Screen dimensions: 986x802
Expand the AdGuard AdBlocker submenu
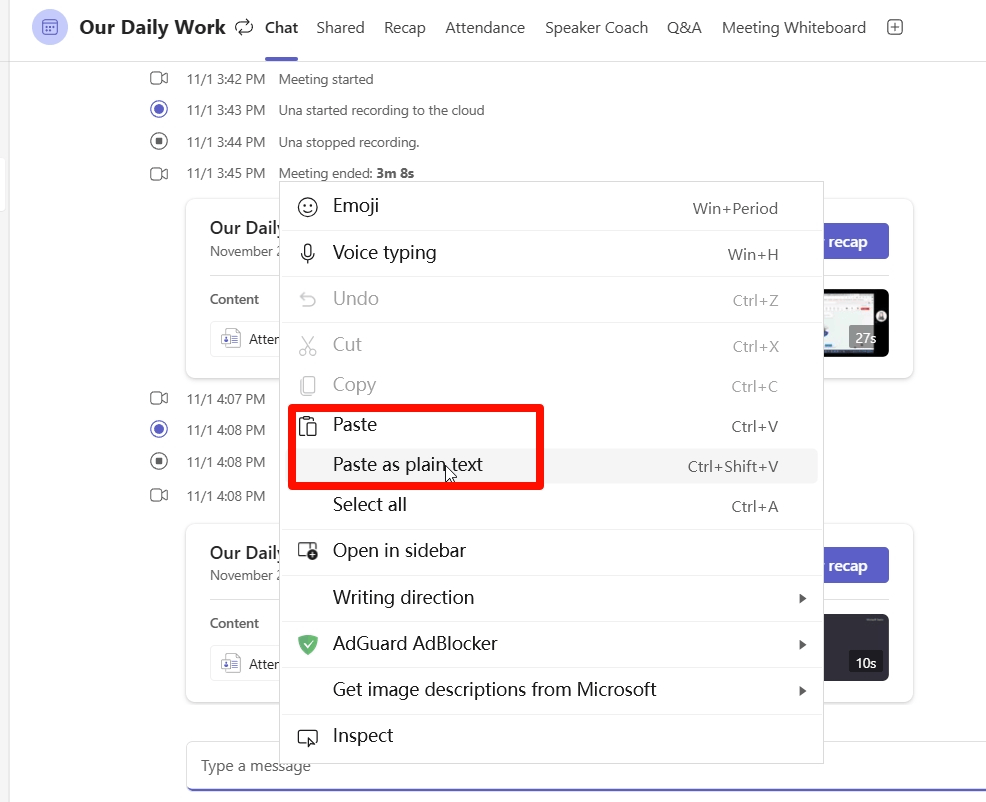tap(551, 644)
